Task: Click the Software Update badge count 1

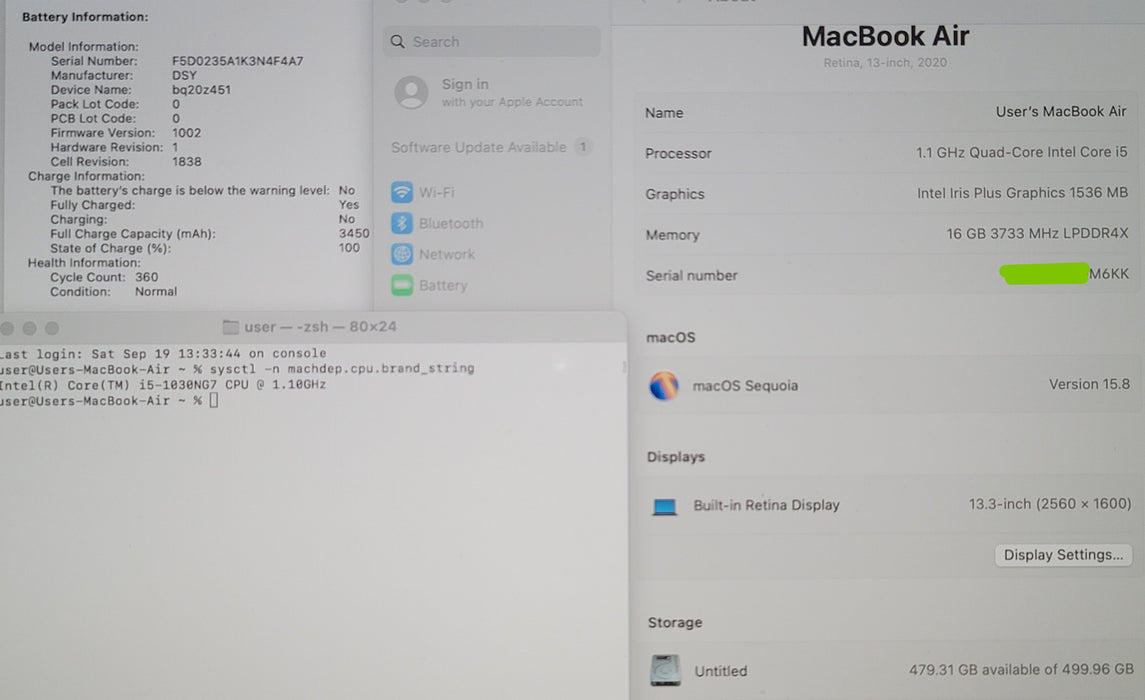Action: (583, 147)
